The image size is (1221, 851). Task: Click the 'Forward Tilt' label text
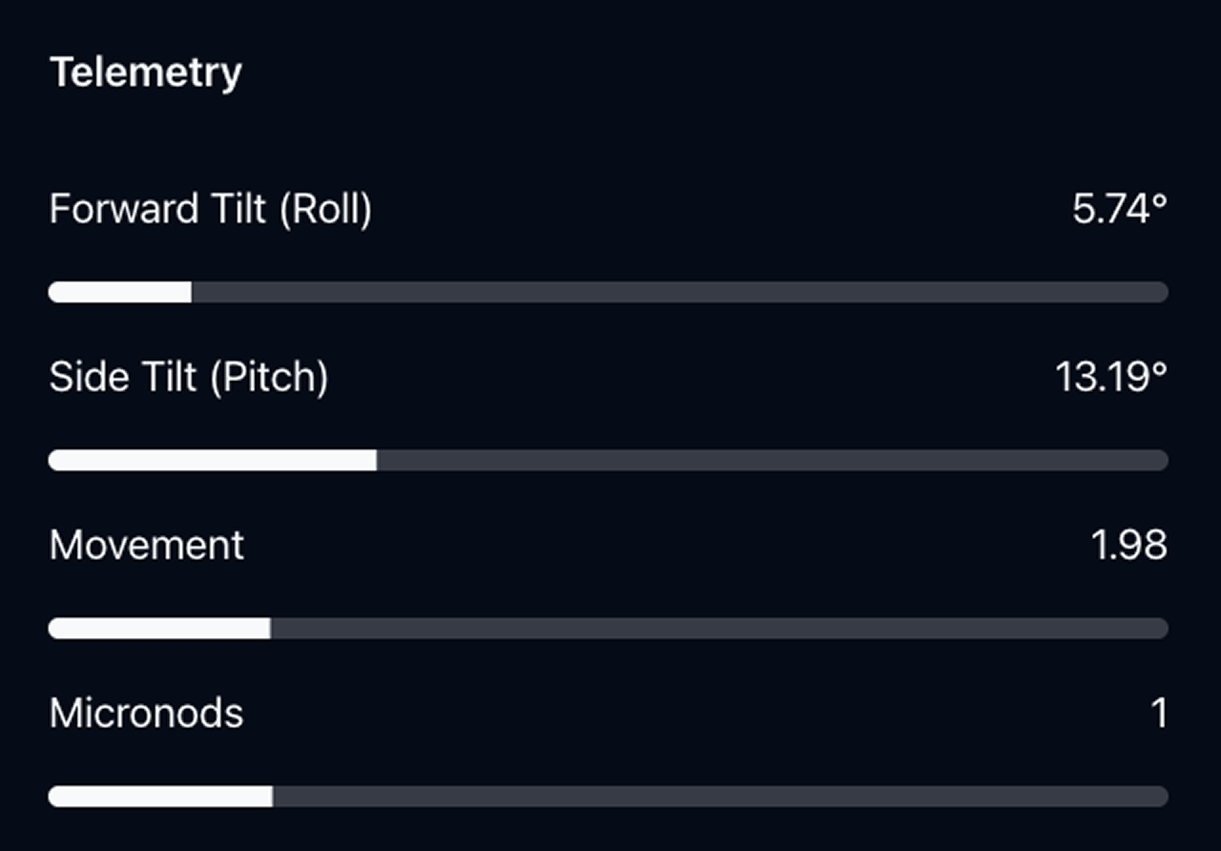[x=160, y=210]
